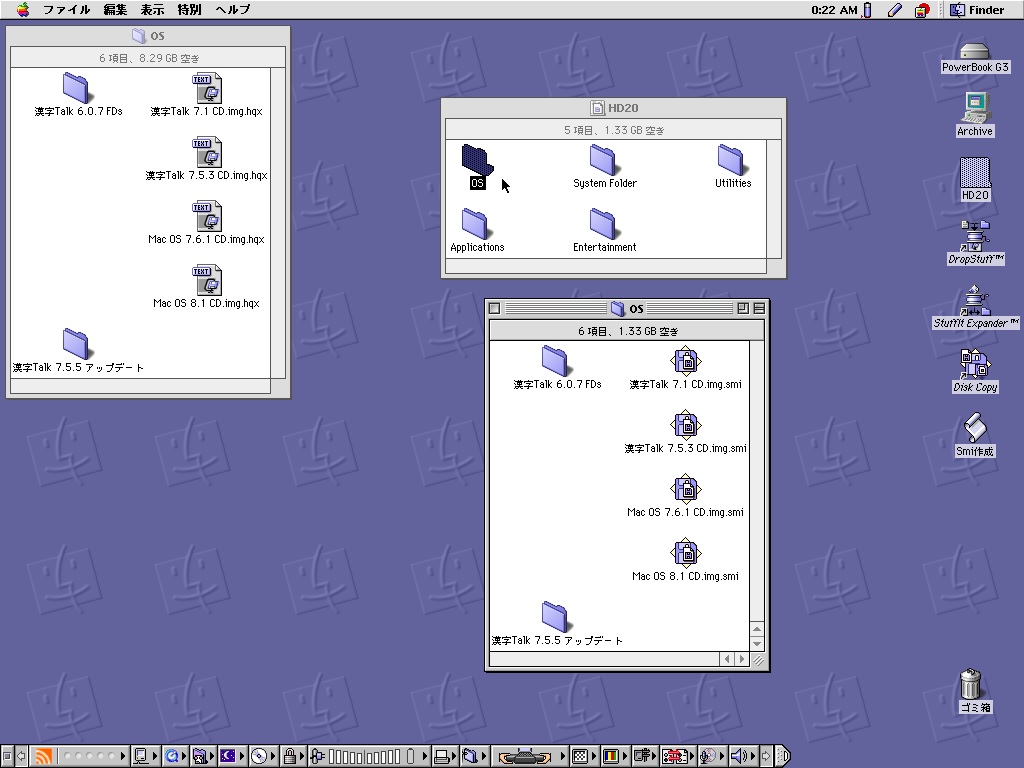The height and width of the screenshot is (768, 1024).
Task: Open the 表示 menu
Action: [152, 9]
